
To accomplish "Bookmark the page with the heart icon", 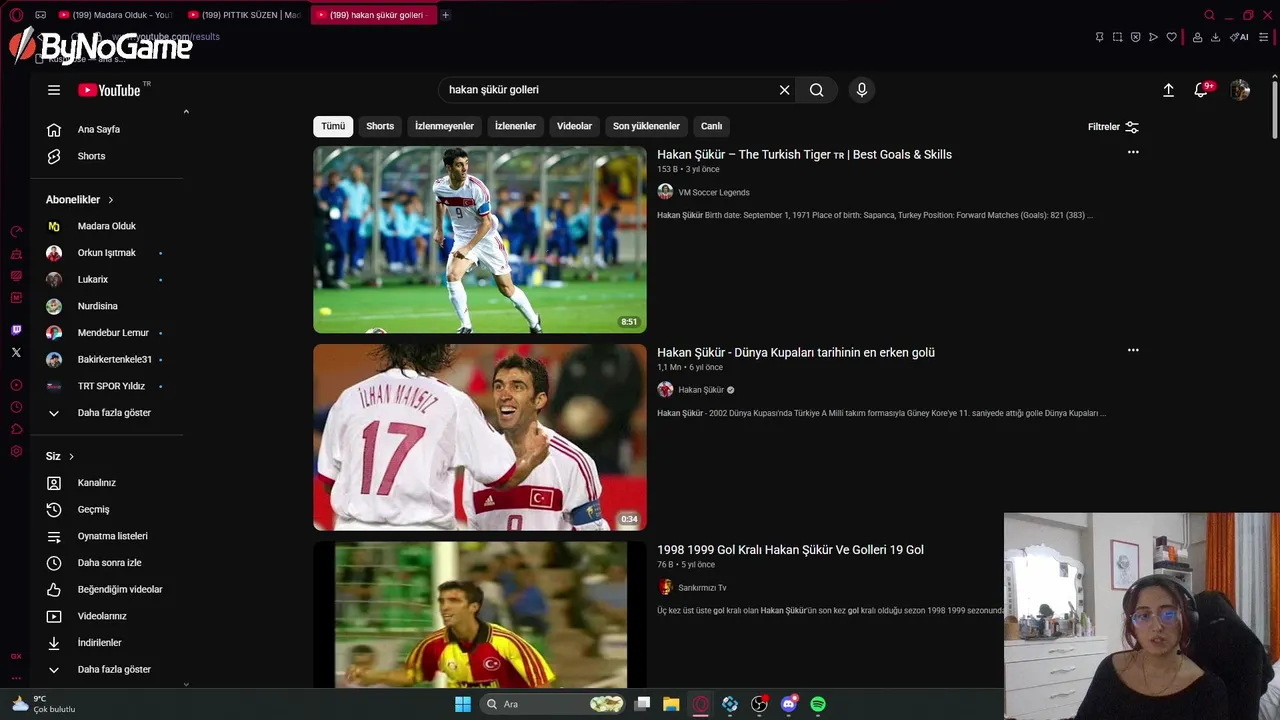I will click(x=1171, y=37).
